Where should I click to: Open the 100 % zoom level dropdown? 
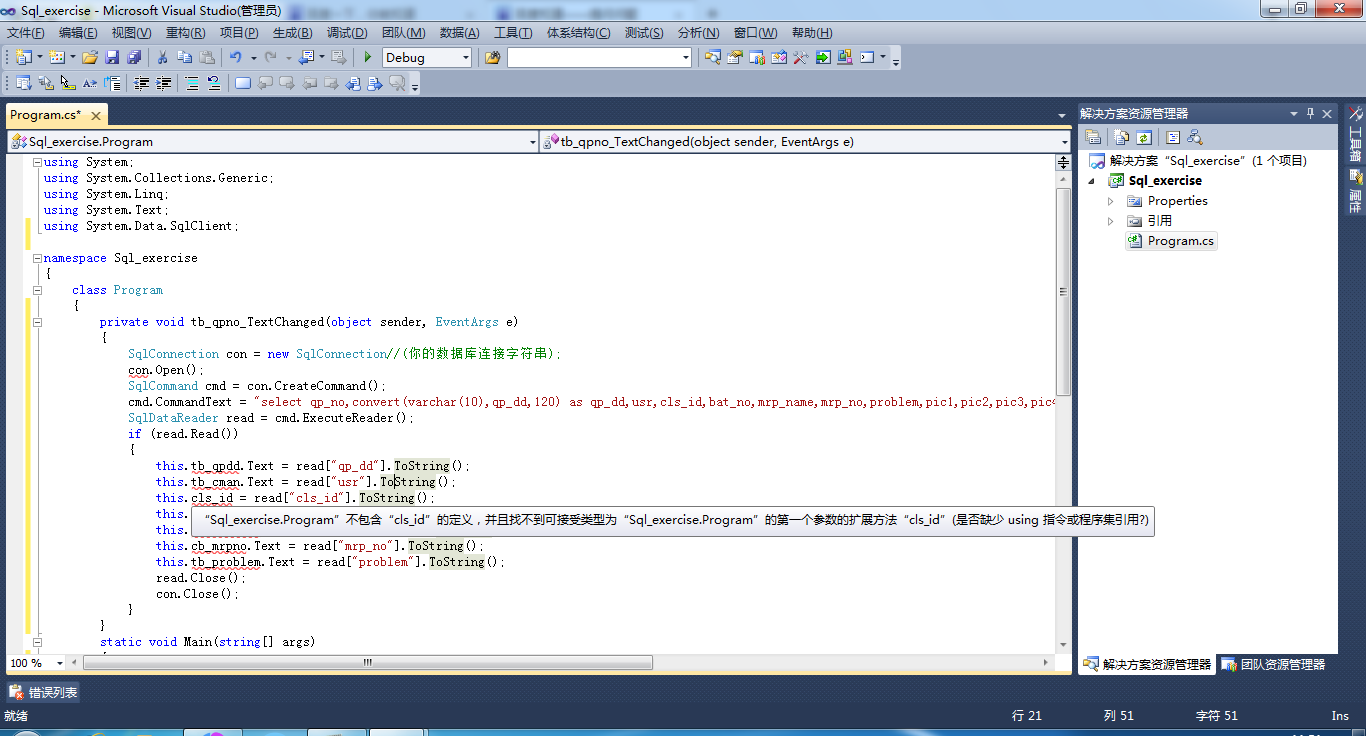60,663
